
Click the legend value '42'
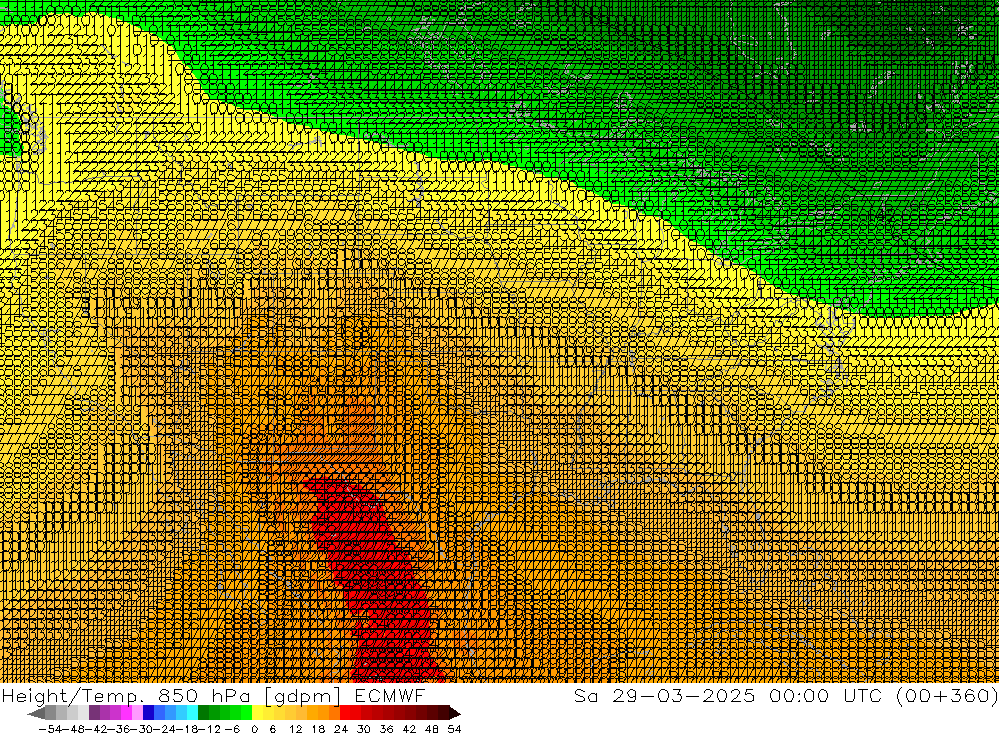pos(409,729)
